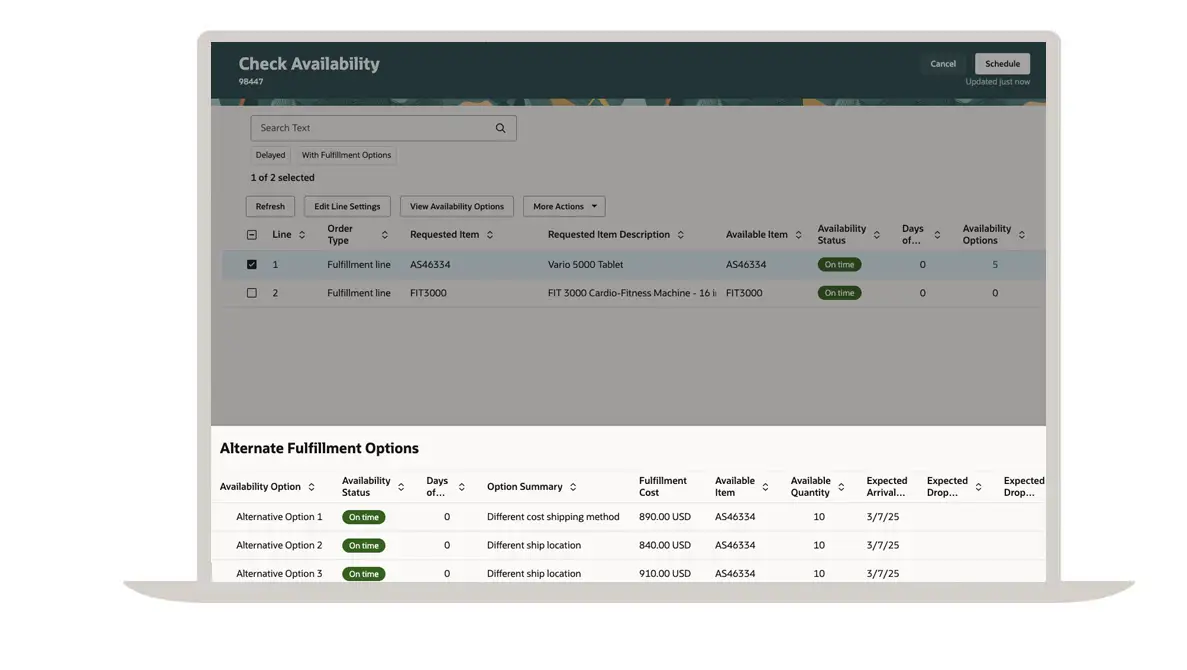Check line 2 FIT3000 checkbox
1187x670 pixels.
[x=252, y=293]
